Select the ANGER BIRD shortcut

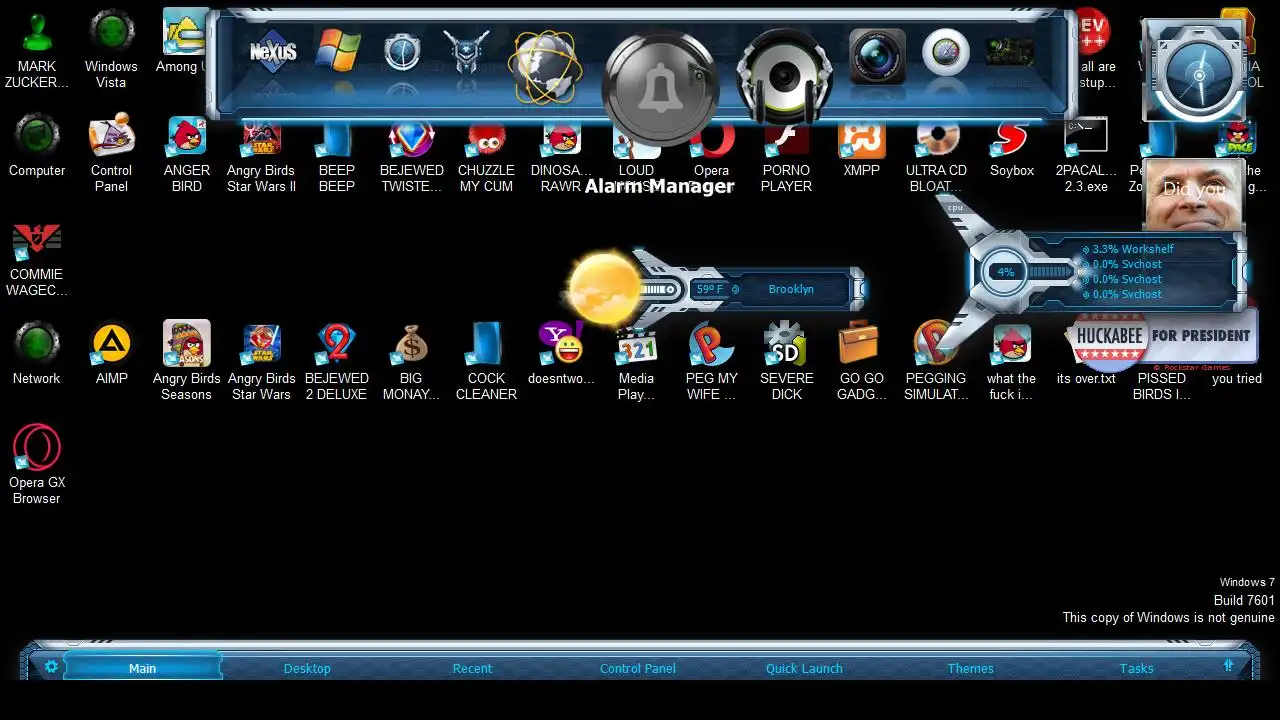(x=187, y=154)
